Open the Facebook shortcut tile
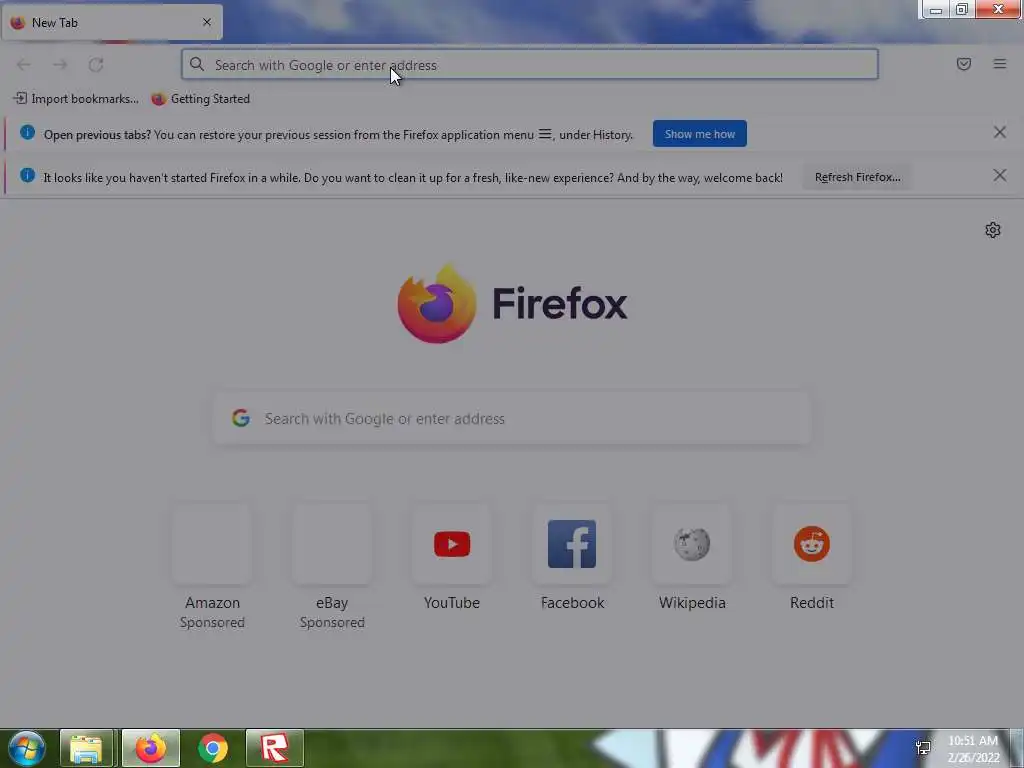 [572, 544]
